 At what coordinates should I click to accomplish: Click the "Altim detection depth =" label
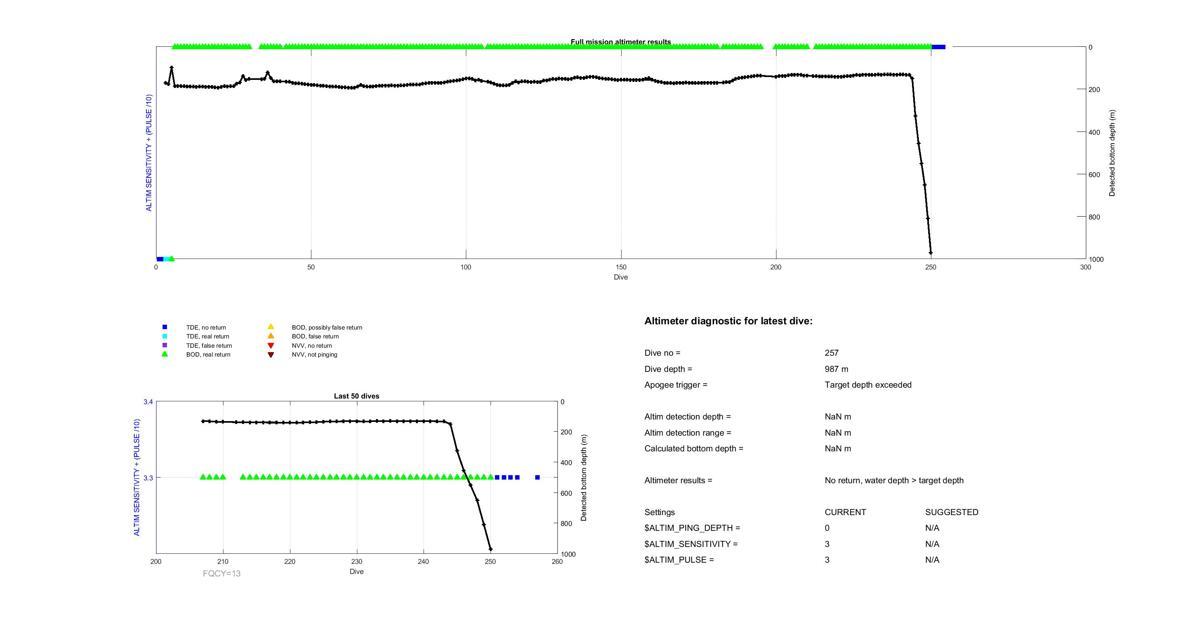pyautogui.click(x=688, y=417)
